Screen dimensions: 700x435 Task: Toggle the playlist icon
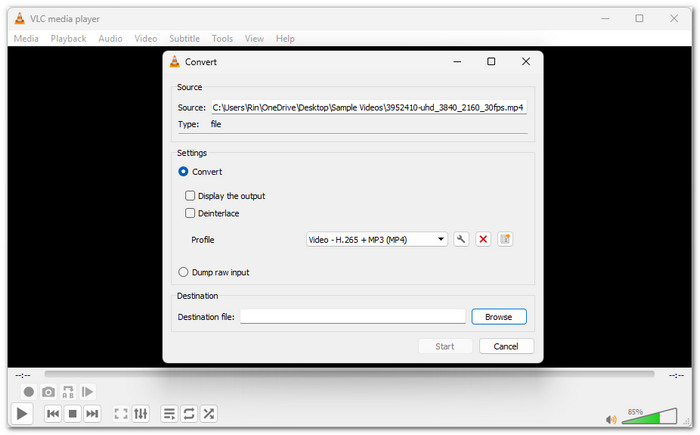[169, 414]
